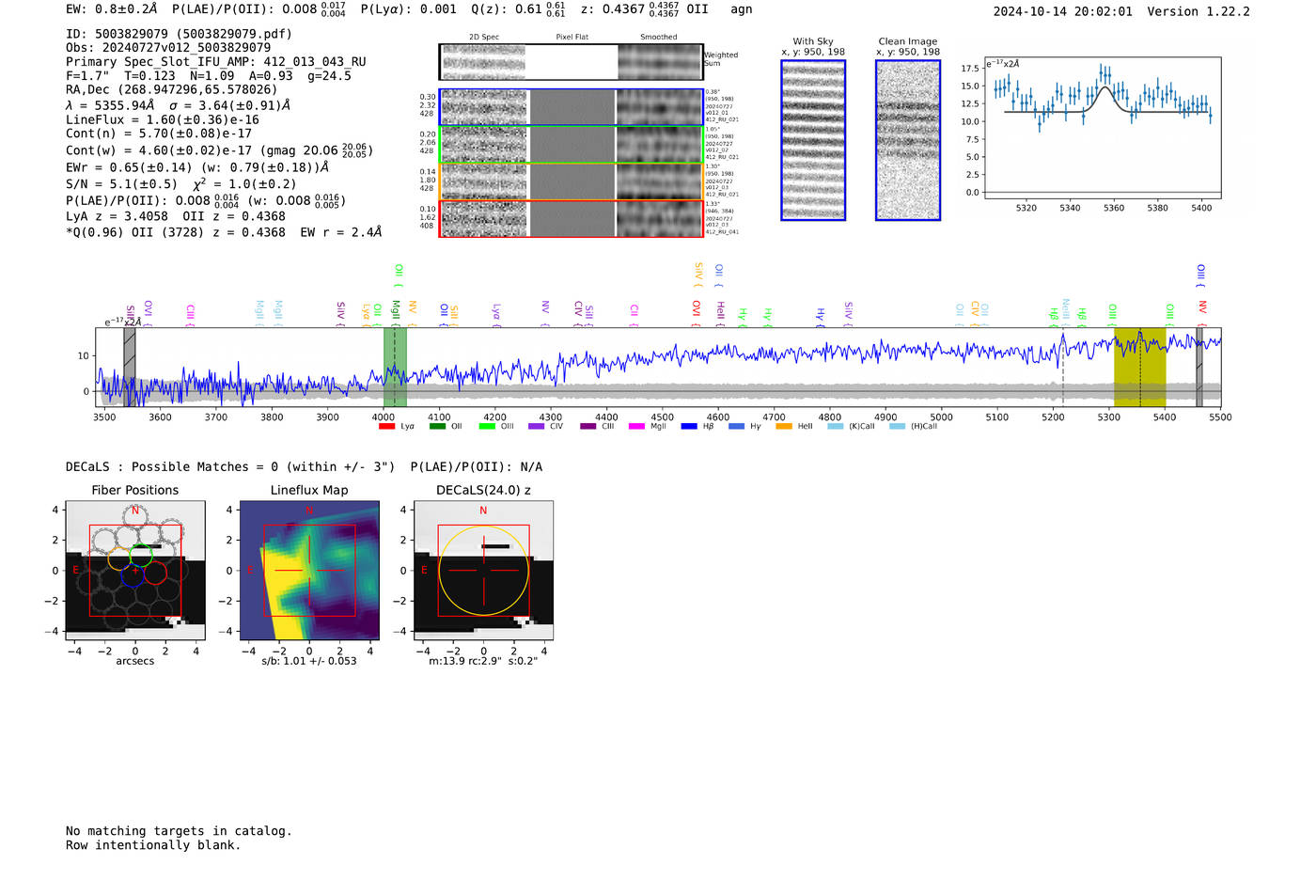The width and height of the screenshot is (1316, 896).
Task: Click the HeII orange legend swatch
Action: (x=784, y=427)
